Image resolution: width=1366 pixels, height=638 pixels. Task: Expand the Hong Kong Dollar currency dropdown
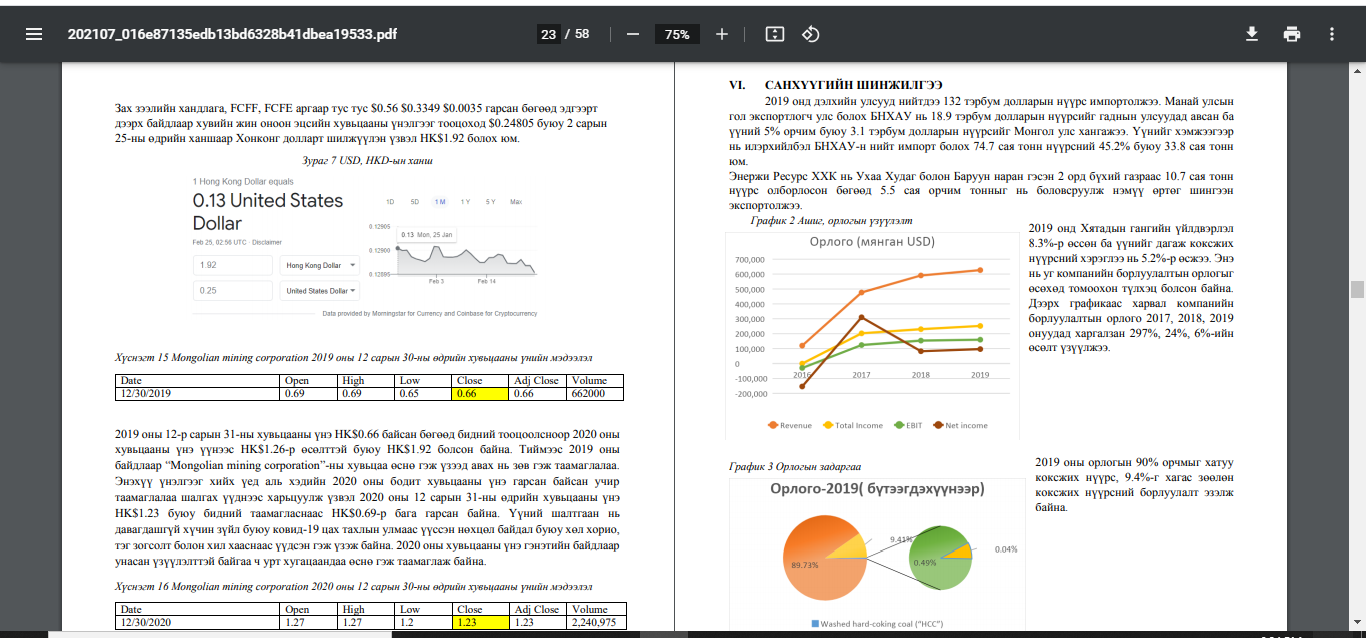(319, 265)
